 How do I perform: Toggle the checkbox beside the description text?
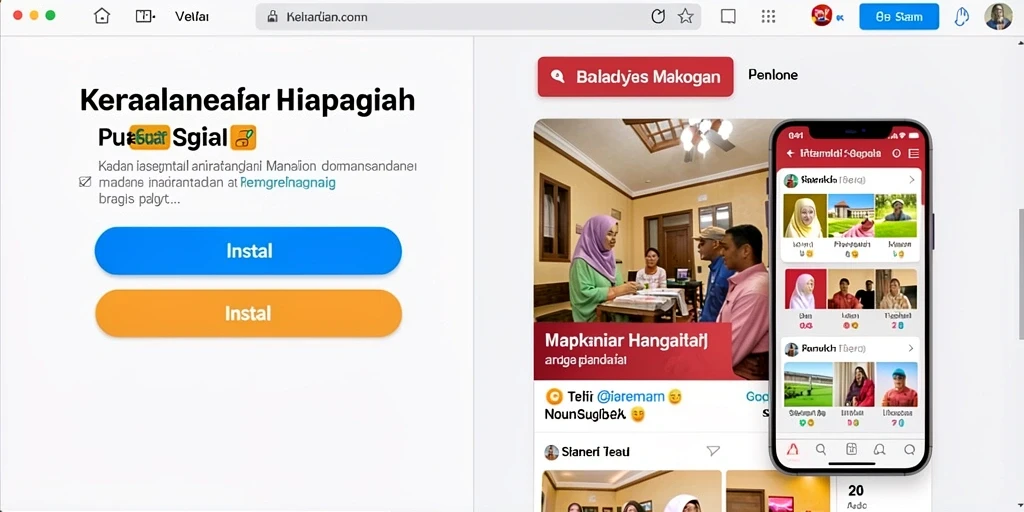[85, 182]
